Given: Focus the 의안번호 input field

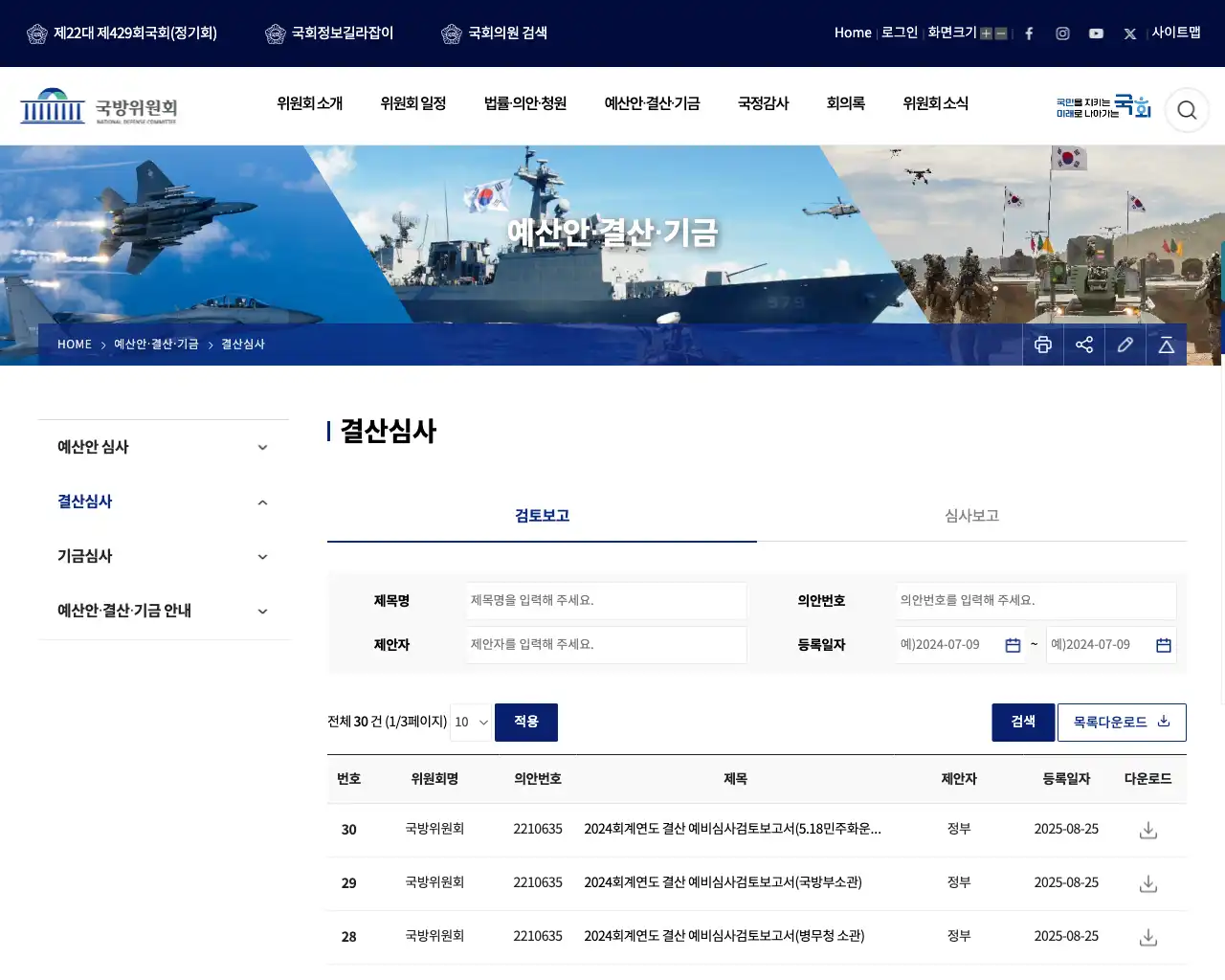Looking at the screenshot, I should click(1036, 601).
